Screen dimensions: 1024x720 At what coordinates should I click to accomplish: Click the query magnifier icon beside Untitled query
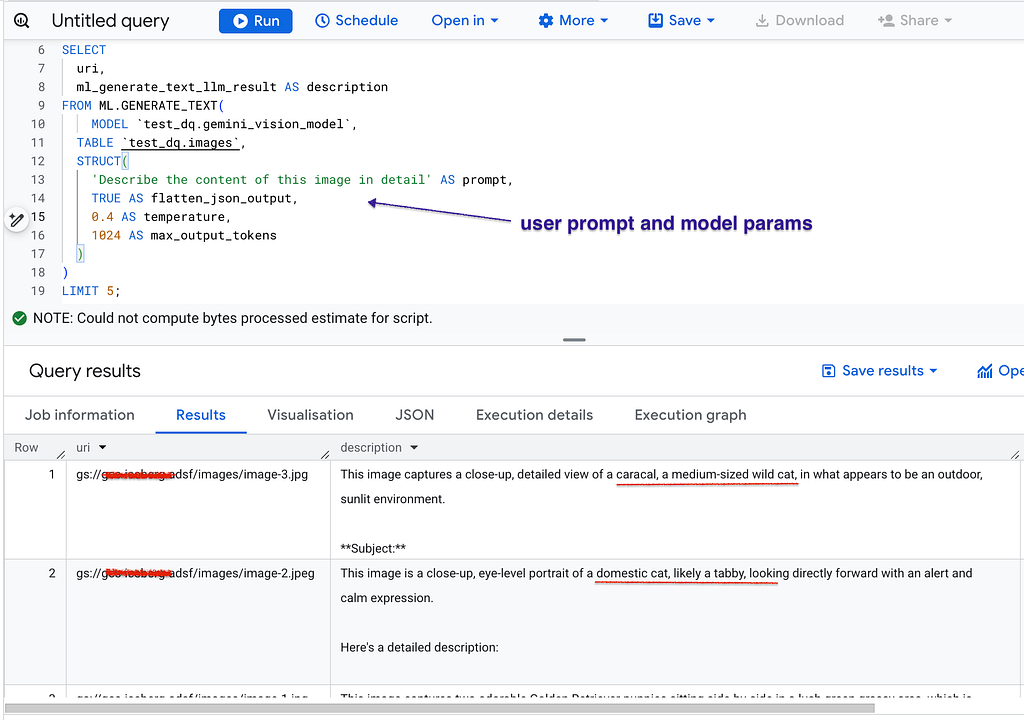click(x=22, y=20)
